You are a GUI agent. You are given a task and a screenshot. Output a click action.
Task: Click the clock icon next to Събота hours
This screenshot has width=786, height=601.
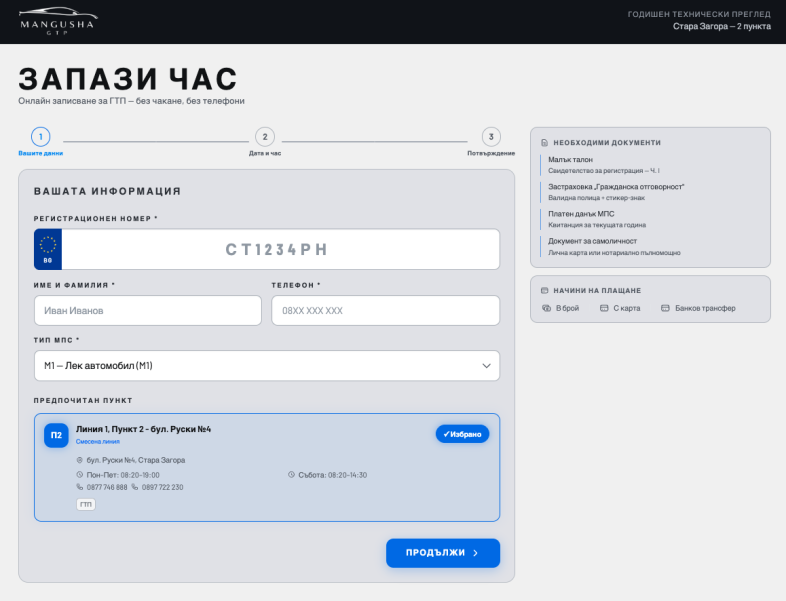click(x=291, y=475)
